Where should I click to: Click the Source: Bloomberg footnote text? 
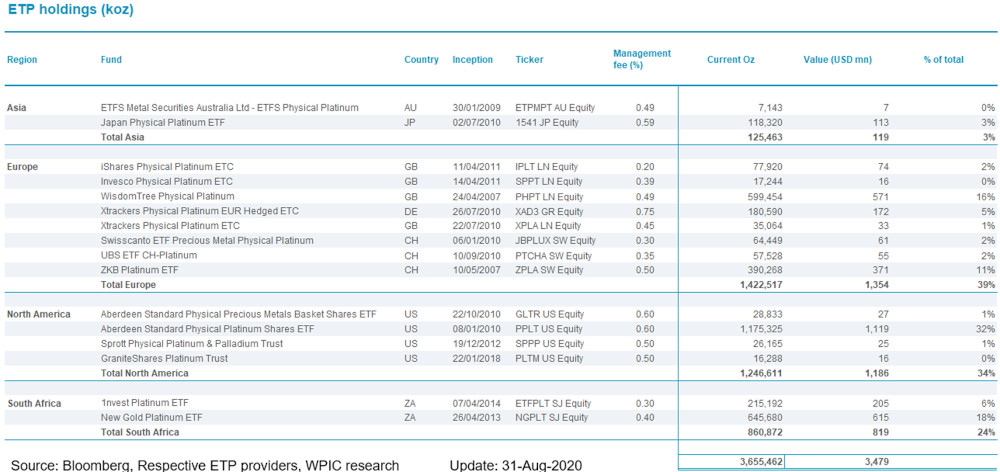tap(205, 465)
